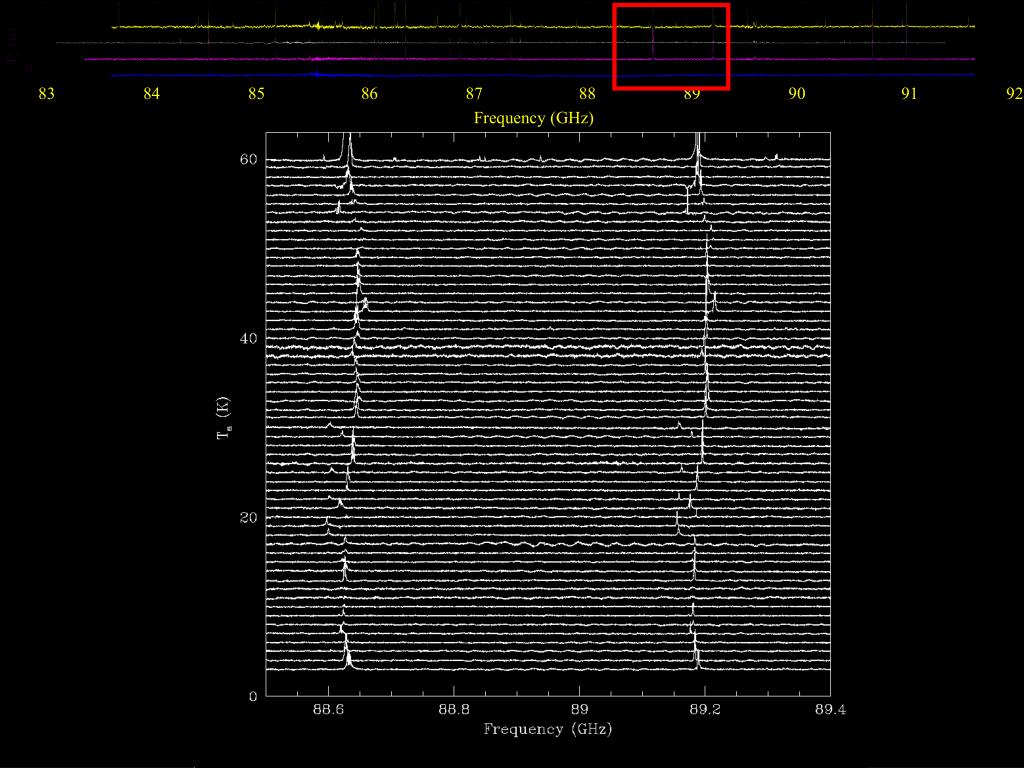The image size is (1024, 768).
Task: Select the 40 tick label on Ta axis
Action: [248, 339]
